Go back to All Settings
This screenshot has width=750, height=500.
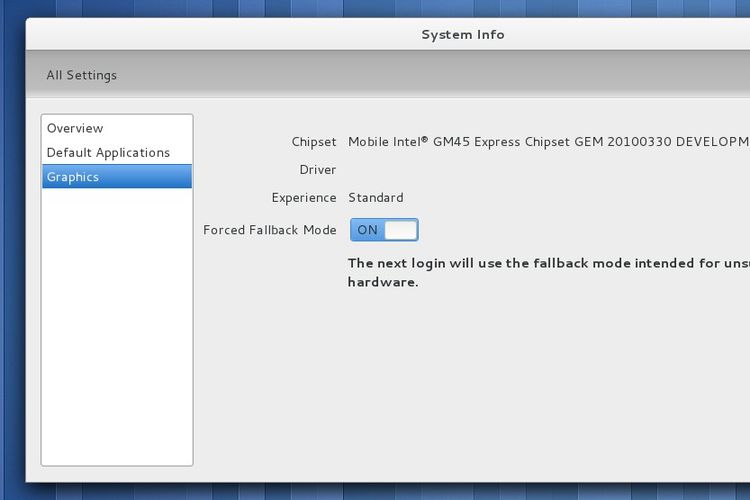tap(81, 75)
